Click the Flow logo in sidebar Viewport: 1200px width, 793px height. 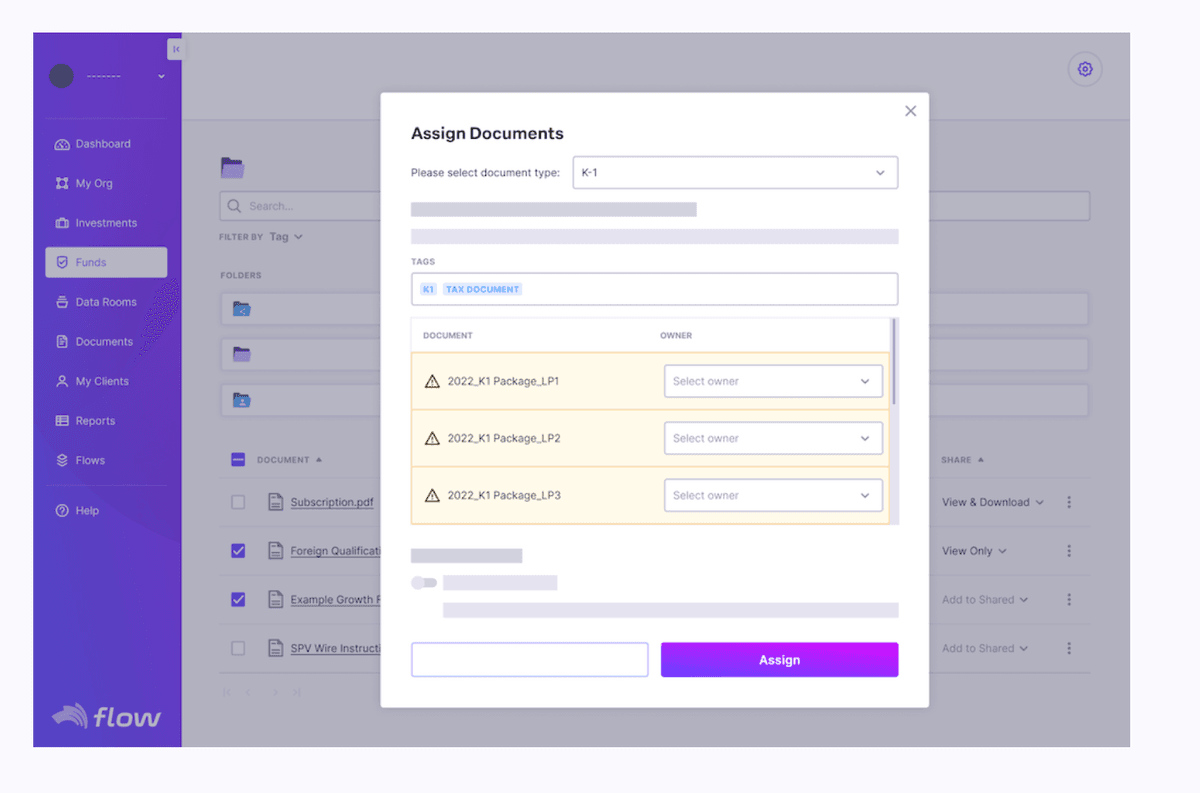(x=107, y=716)
